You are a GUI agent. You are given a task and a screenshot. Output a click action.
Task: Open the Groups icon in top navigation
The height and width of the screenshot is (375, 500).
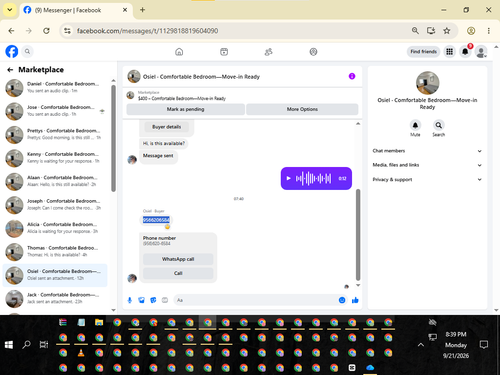313,52
